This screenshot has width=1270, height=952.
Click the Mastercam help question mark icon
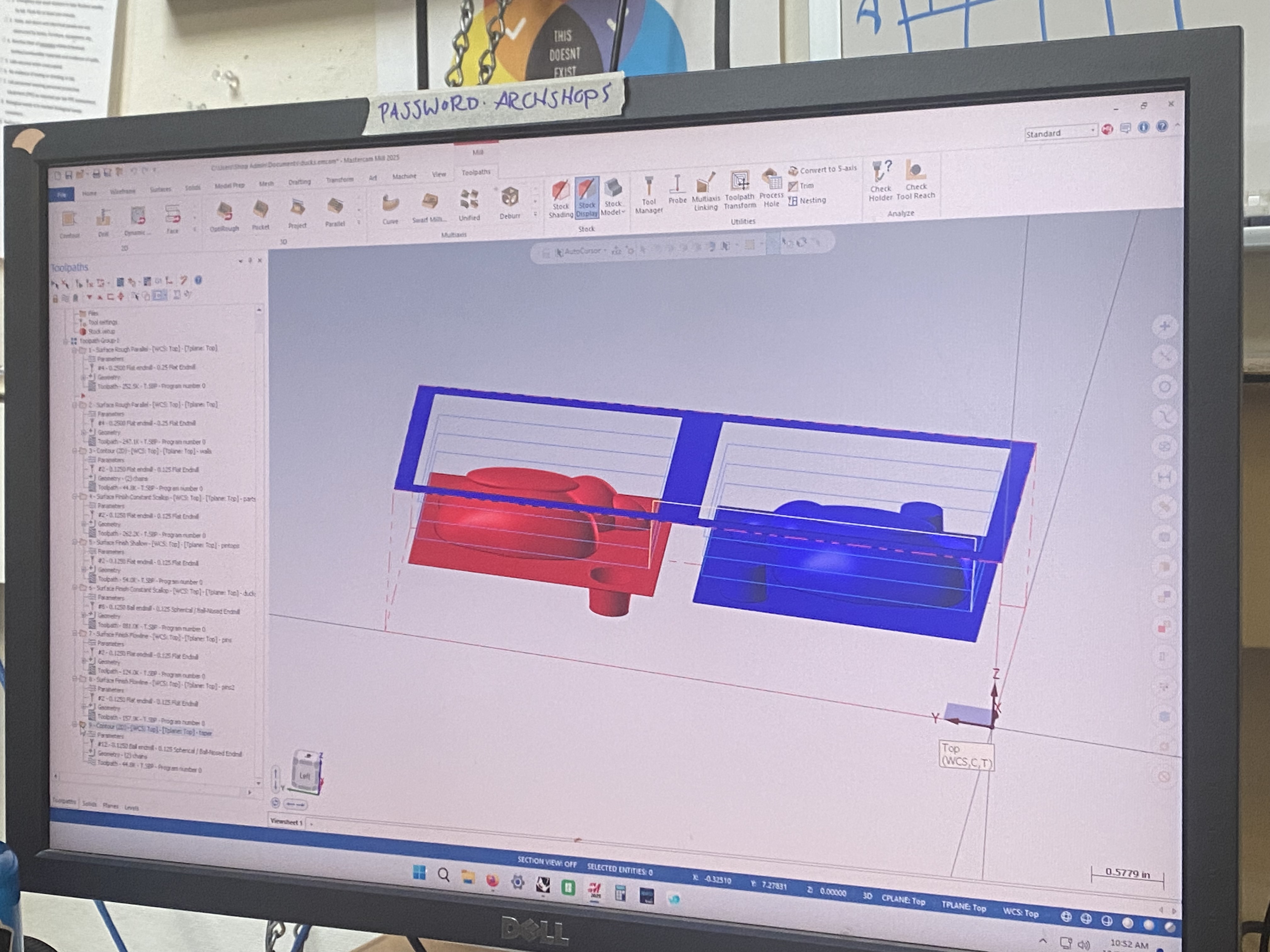point(1161,126)
